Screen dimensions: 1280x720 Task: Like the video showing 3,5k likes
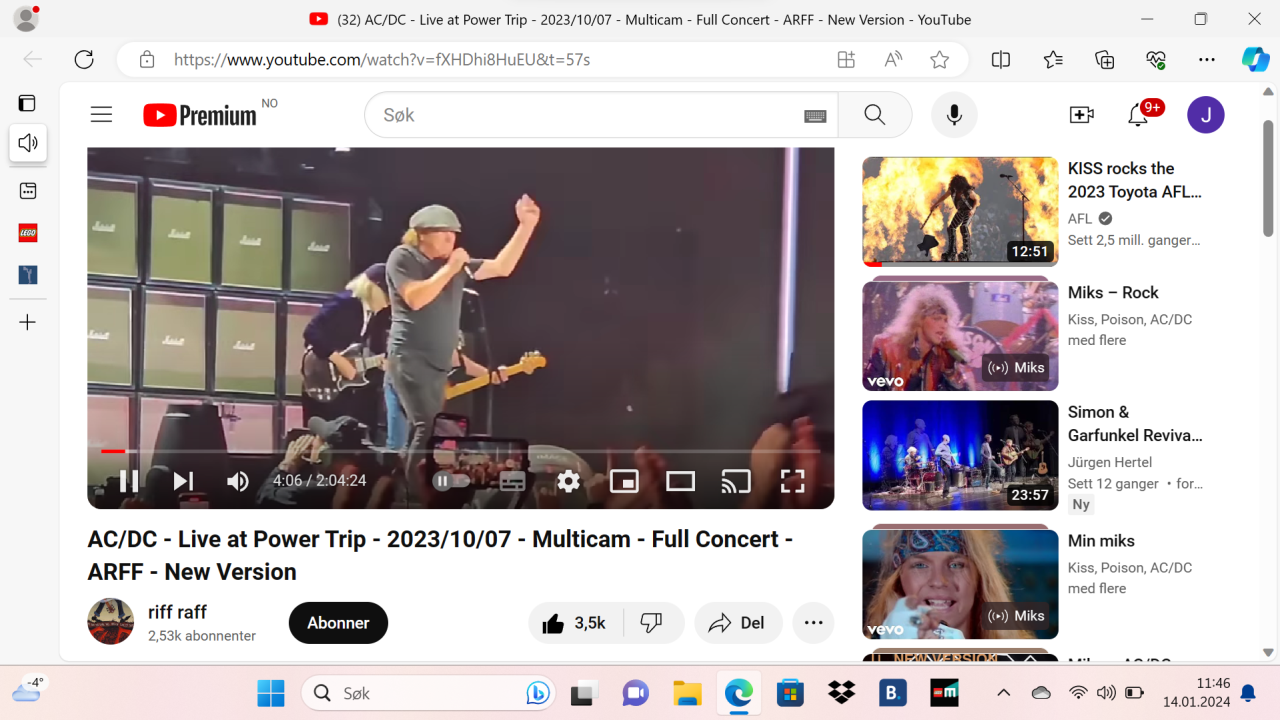coord(575,623)
